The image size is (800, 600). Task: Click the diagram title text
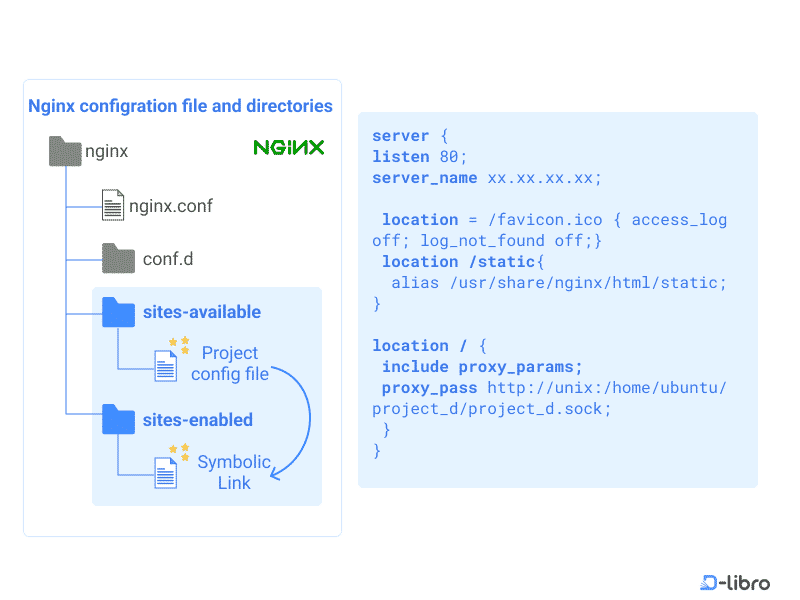click(180, 106)
